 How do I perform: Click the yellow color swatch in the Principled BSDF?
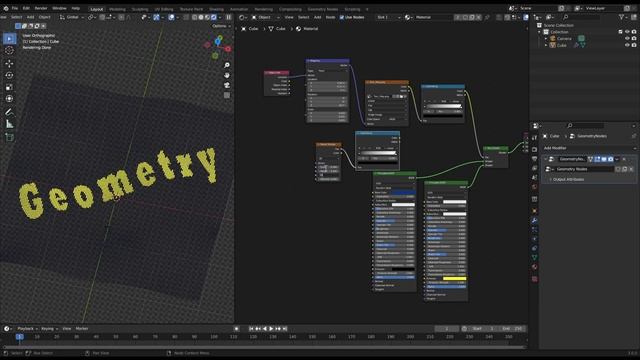click(454, 278)
